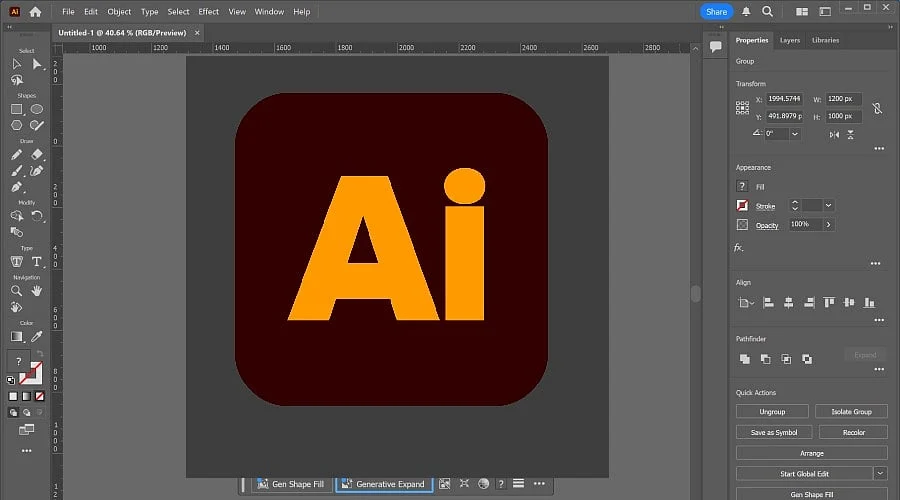This screenshot has width=900, height=500.
Task: Click the Share button
Action: tap(716, 11)
